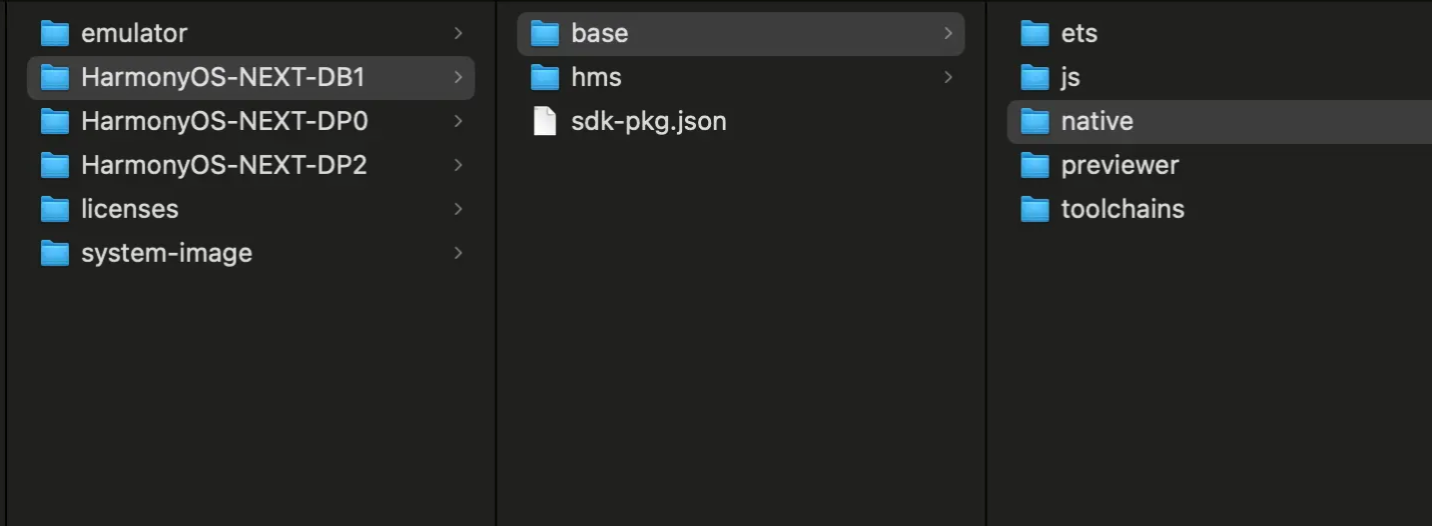
Task: Expand the system-image folder chevron
Action: 458,254
